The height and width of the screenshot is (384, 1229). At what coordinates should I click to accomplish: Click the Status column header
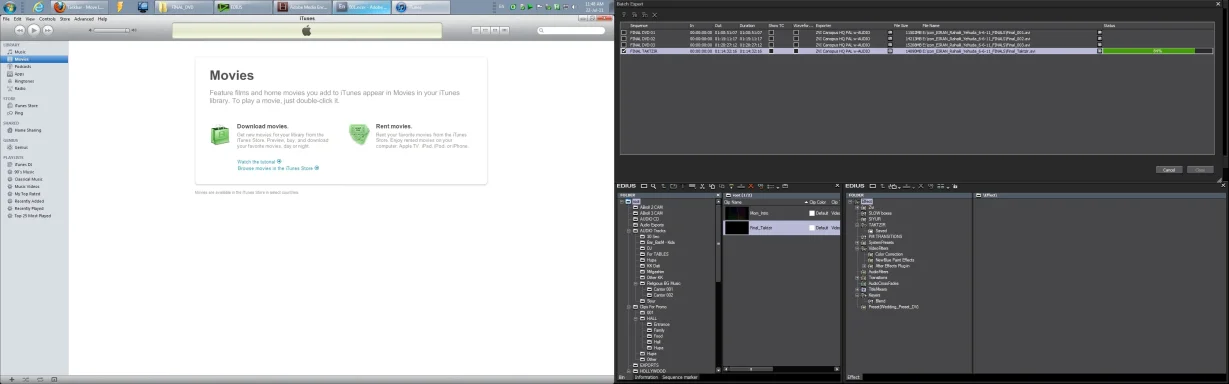[x=1108, y=25]
